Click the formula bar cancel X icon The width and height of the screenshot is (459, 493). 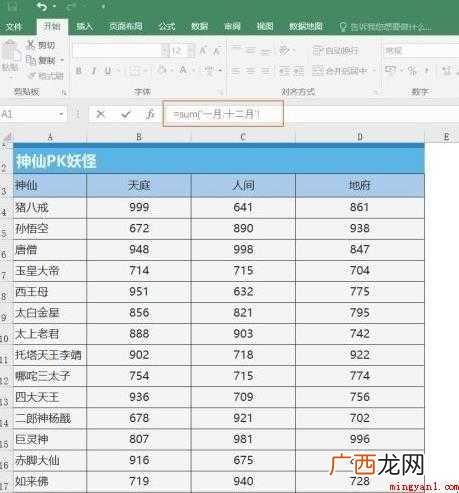pos(100,114)
